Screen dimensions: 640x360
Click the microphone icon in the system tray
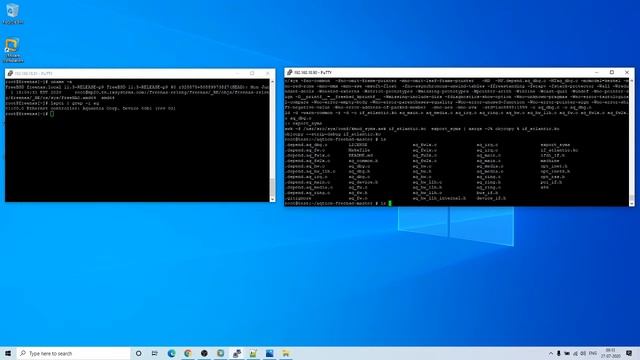point(558,353)
